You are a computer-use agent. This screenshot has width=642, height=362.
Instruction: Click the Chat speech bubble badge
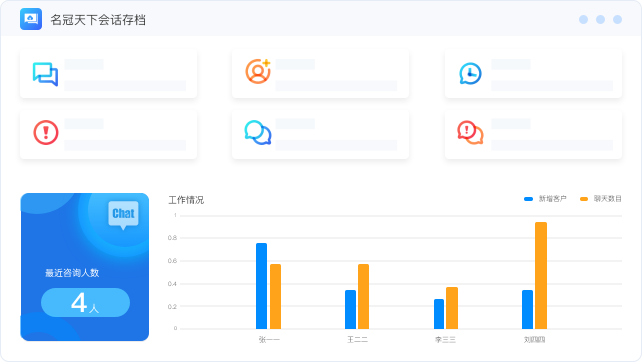(123, 215)
